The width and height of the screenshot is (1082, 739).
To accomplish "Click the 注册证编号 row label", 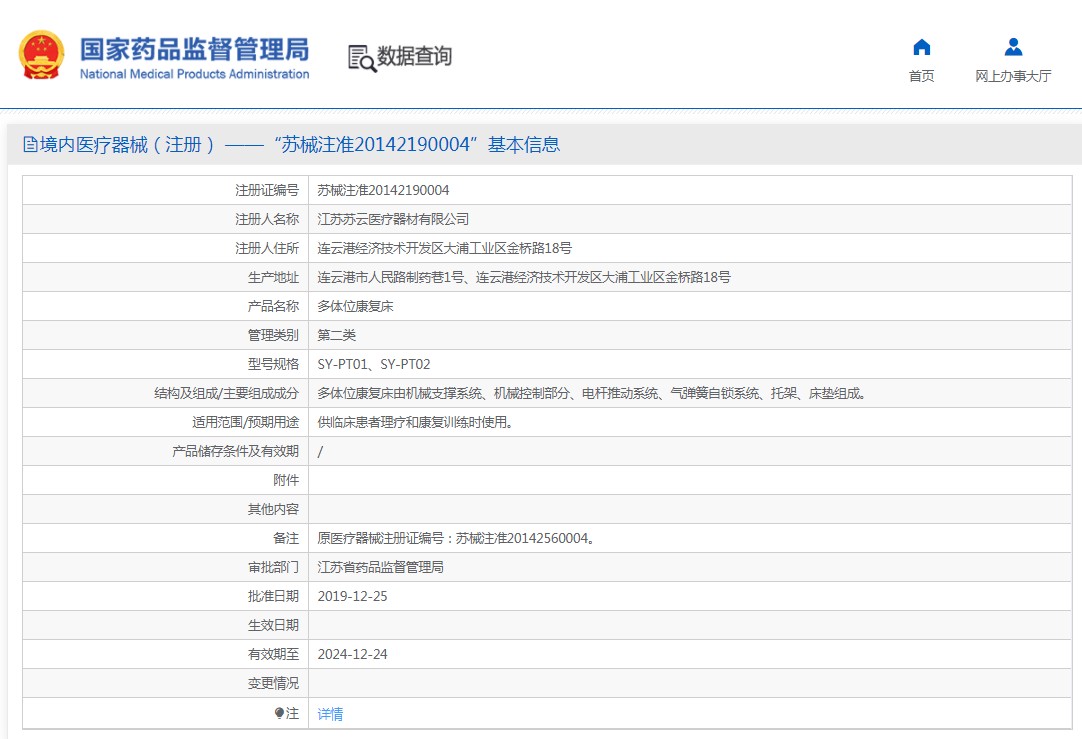I will [266, 190].
